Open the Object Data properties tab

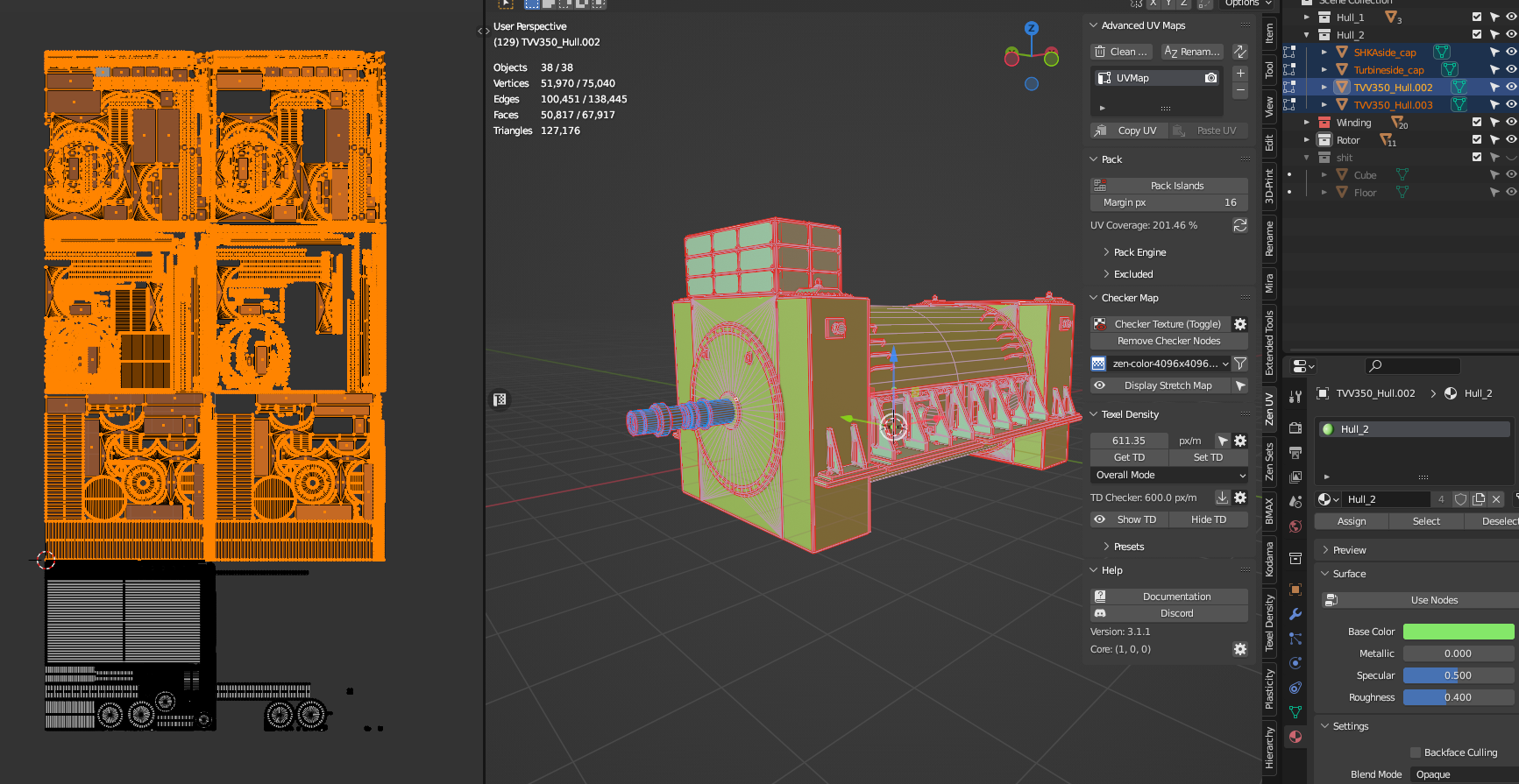click(1295, 712)
